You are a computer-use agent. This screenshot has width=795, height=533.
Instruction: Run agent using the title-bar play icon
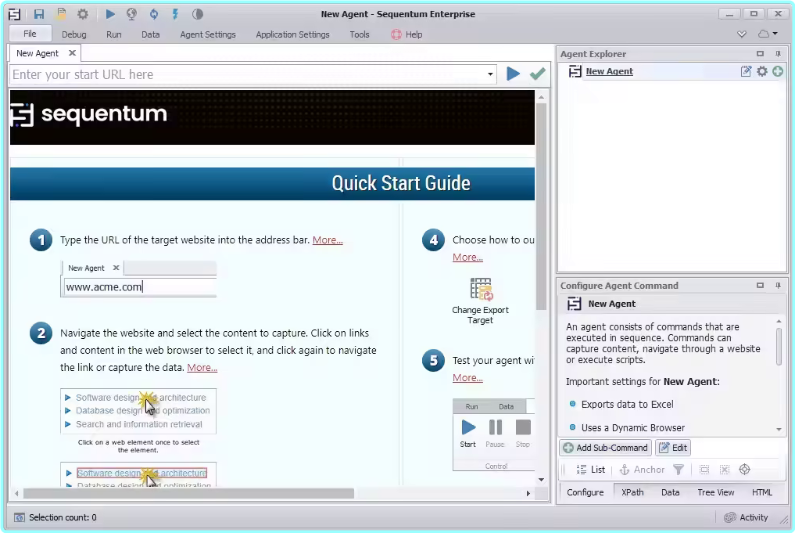[x=110, y=14]
